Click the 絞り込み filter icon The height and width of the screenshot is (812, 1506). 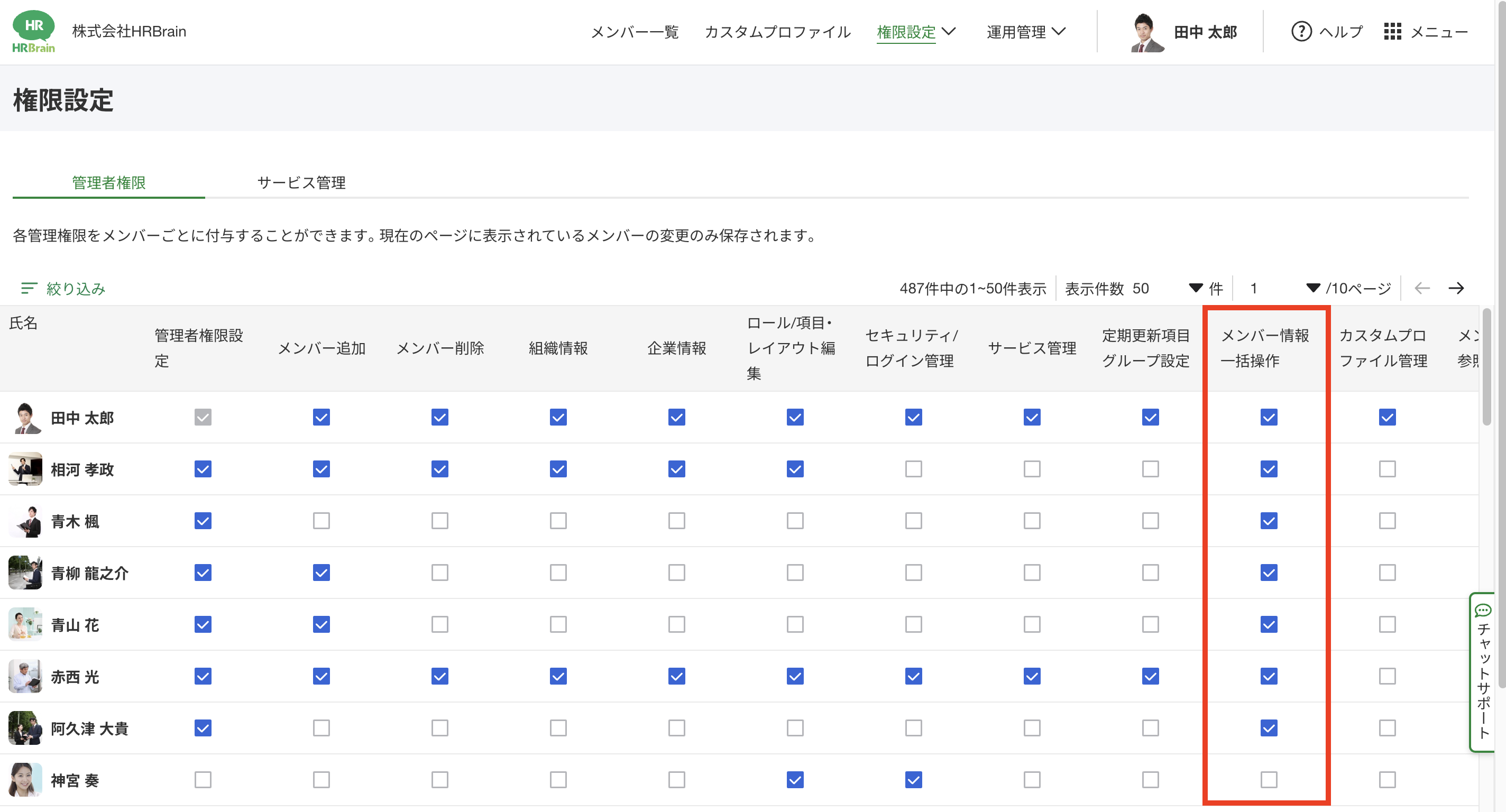coord(29,288)
